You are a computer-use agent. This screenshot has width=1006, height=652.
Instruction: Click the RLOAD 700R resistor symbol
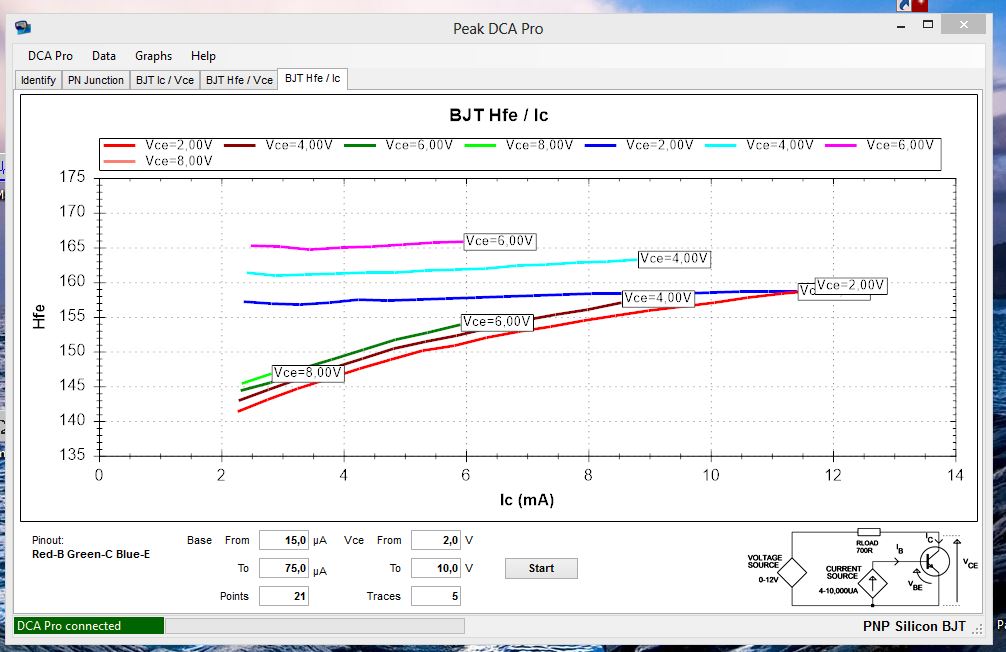[869, 532]
